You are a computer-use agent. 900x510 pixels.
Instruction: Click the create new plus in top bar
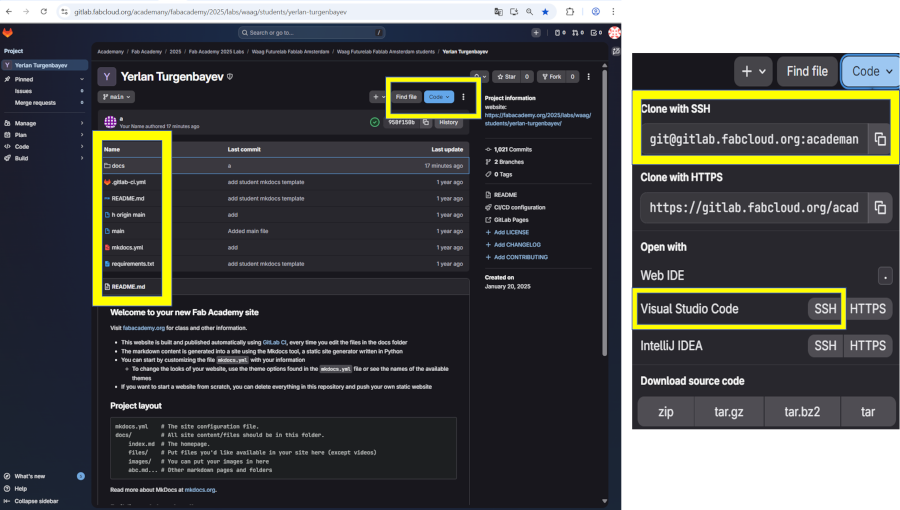[x=536, y=33]
